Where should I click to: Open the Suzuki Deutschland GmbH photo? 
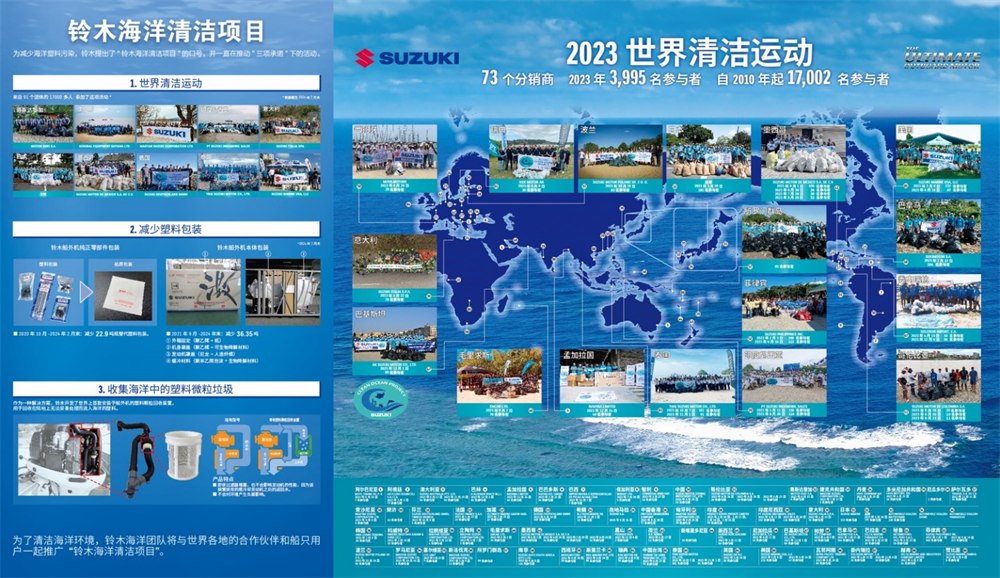coord(166,172)
